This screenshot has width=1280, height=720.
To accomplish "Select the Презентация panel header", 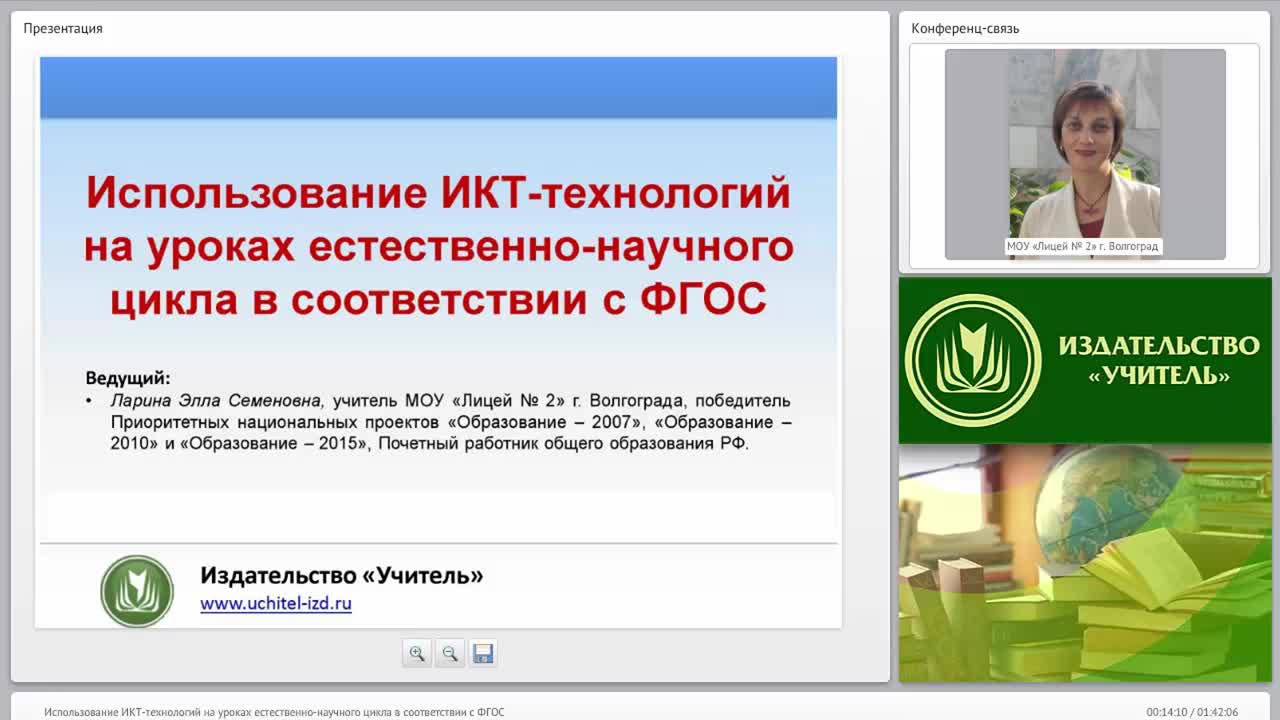I will (63, 28).
